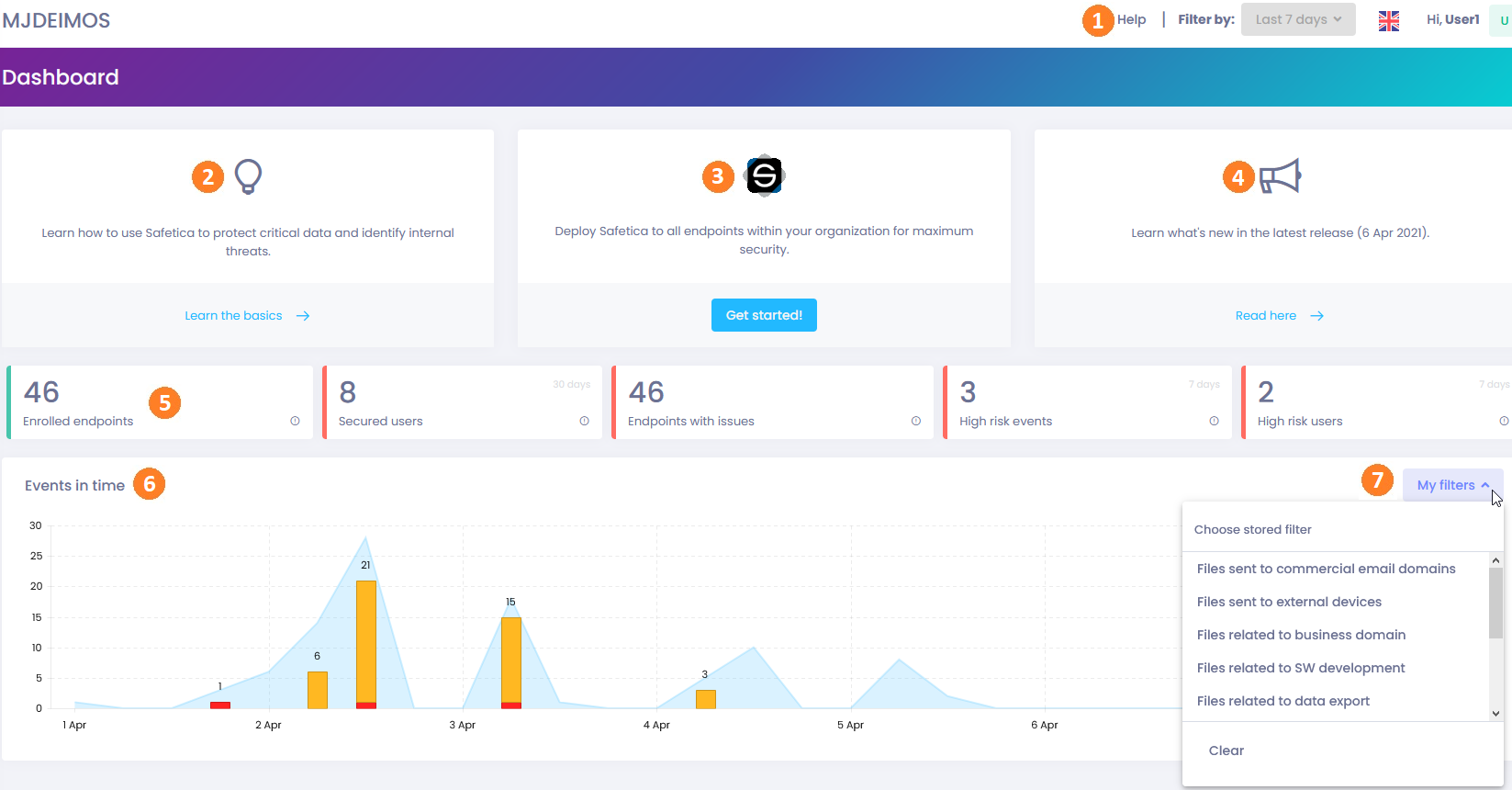Click the chart bar labeled 6

point(318,690)
